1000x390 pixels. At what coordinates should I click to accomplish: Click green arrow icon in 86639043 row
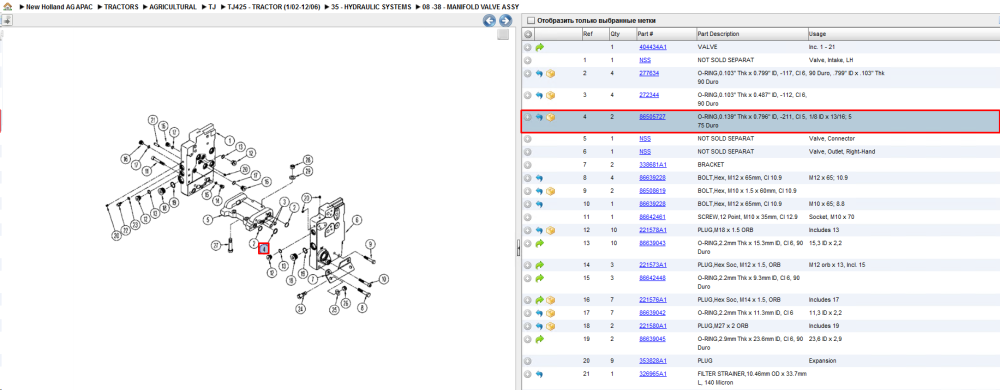tap(540, 243)
